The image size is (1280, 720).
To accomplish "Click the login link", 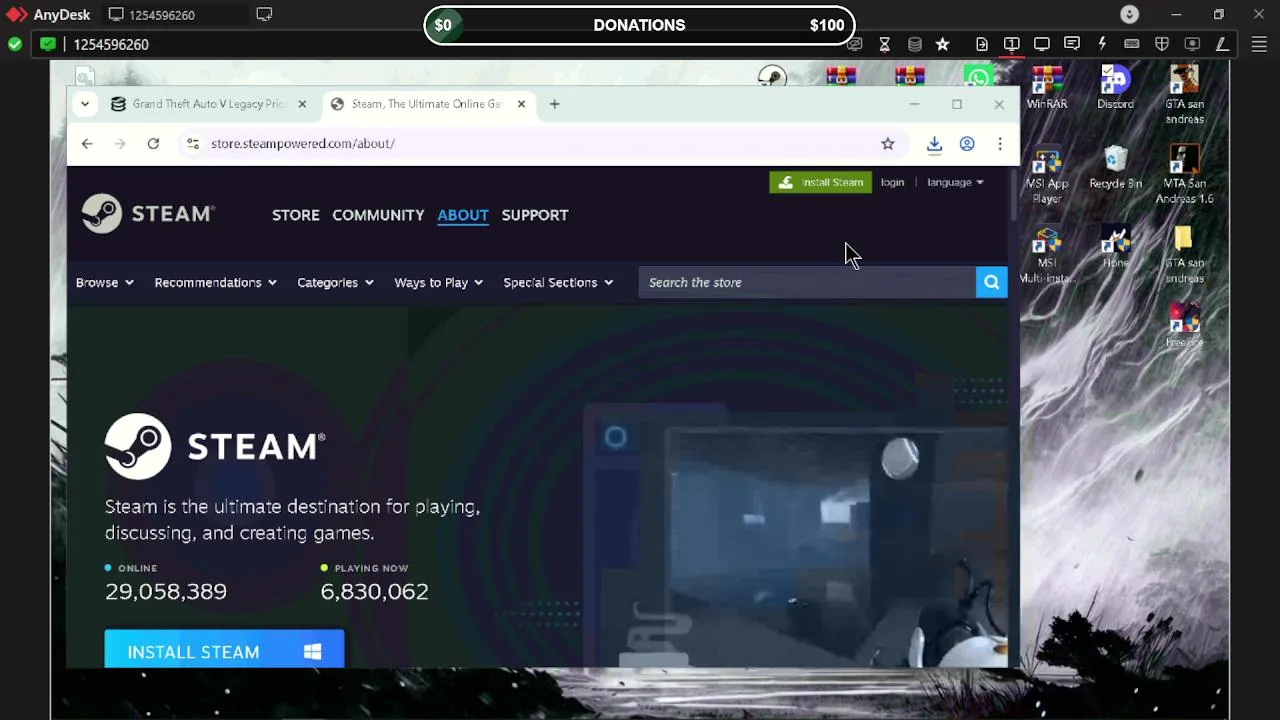I will point(892,182).
